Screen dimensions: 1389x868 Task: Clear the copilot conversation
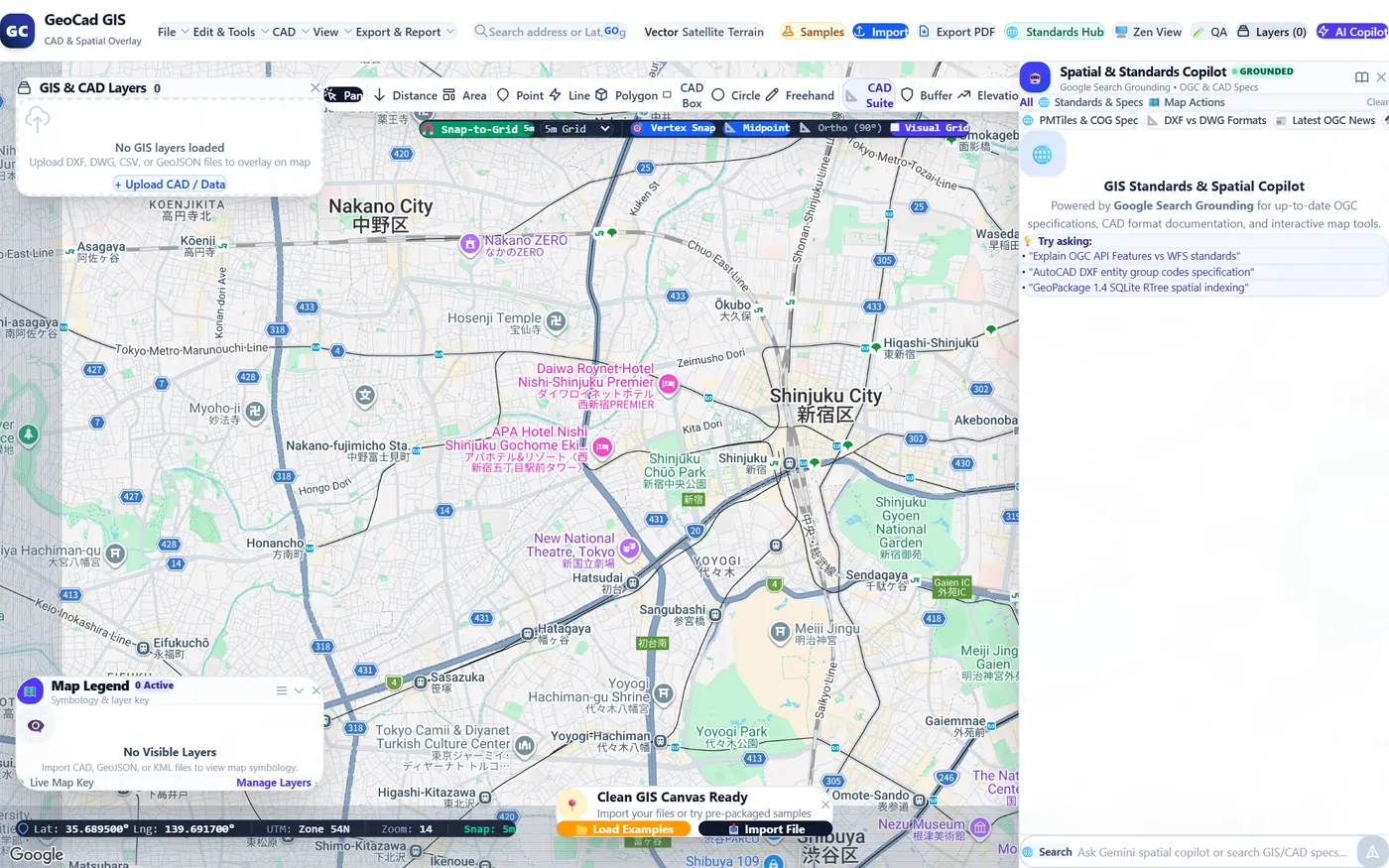tap(1377, 102)
